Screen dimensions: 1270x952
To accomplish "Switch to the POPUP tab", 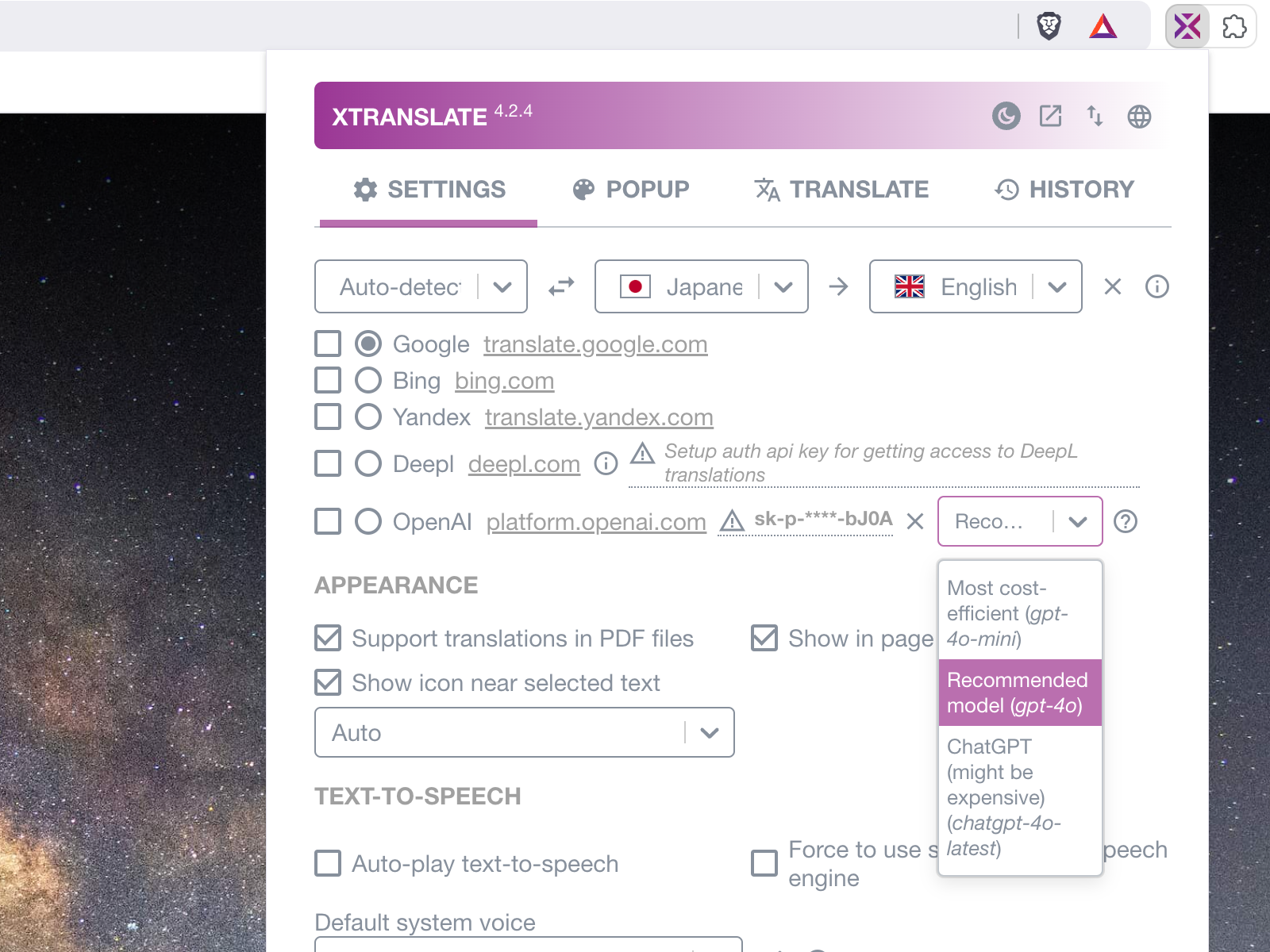I will pyautogui.click(x=631, y=190).
